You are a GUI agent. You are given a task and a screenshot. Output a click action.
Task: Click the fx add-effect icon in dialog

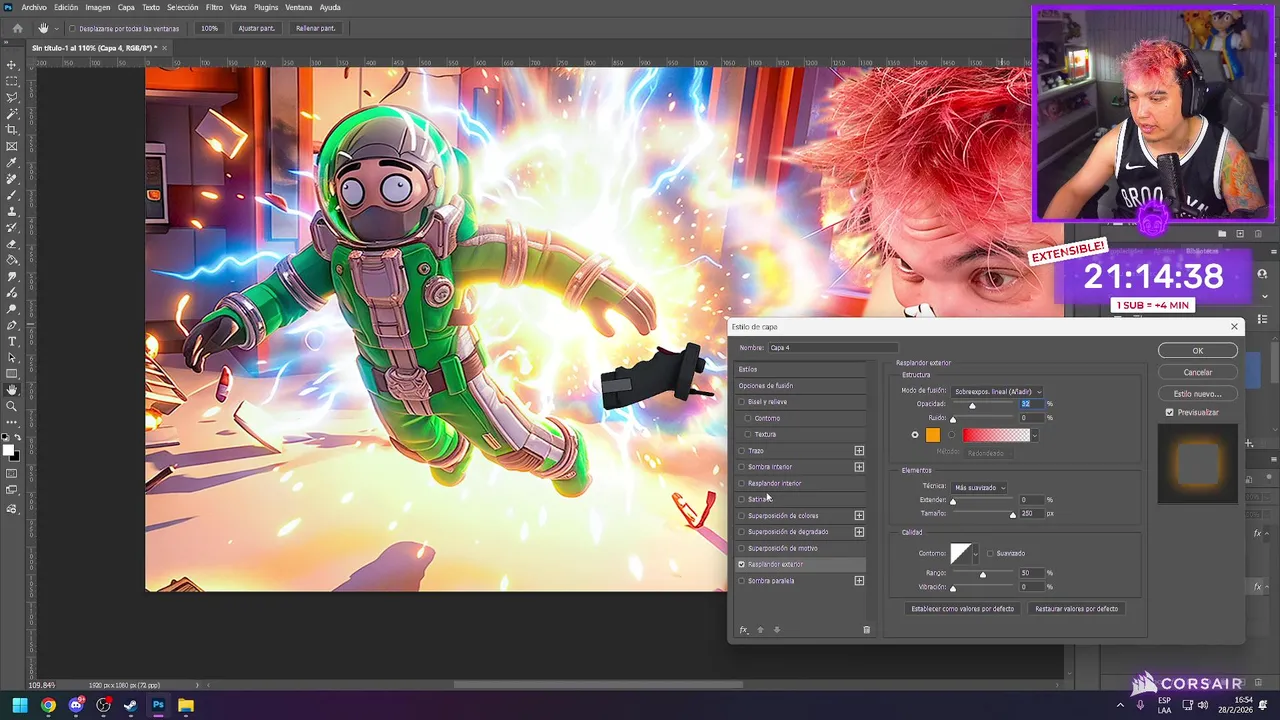coord(743,630)
